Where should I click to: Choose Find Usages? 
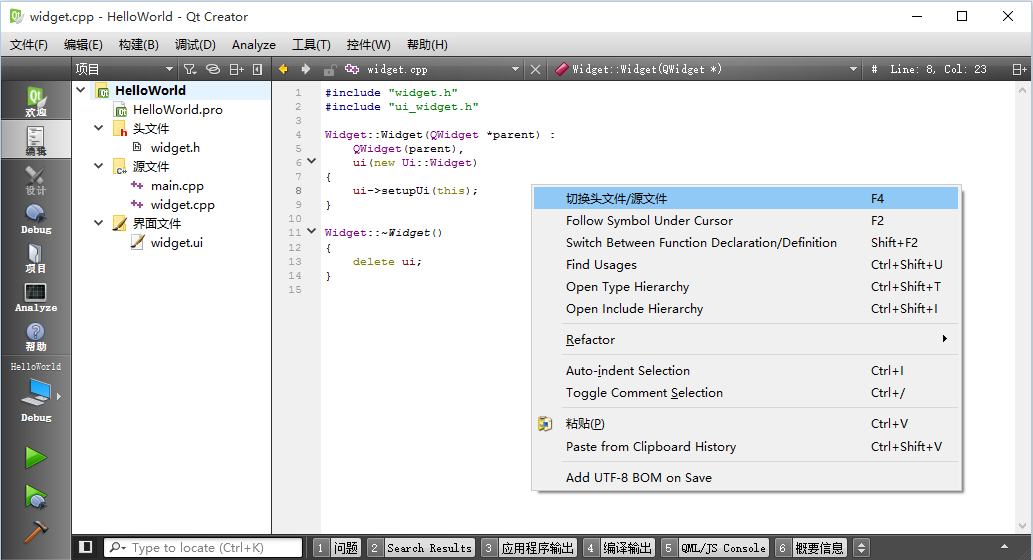coord(746,265)
